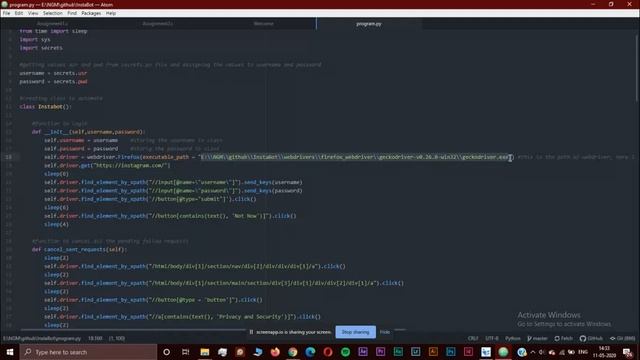Open the Selection menu
Image resolution: width=640 pixels, height=360 pixels.
[53, 13]
